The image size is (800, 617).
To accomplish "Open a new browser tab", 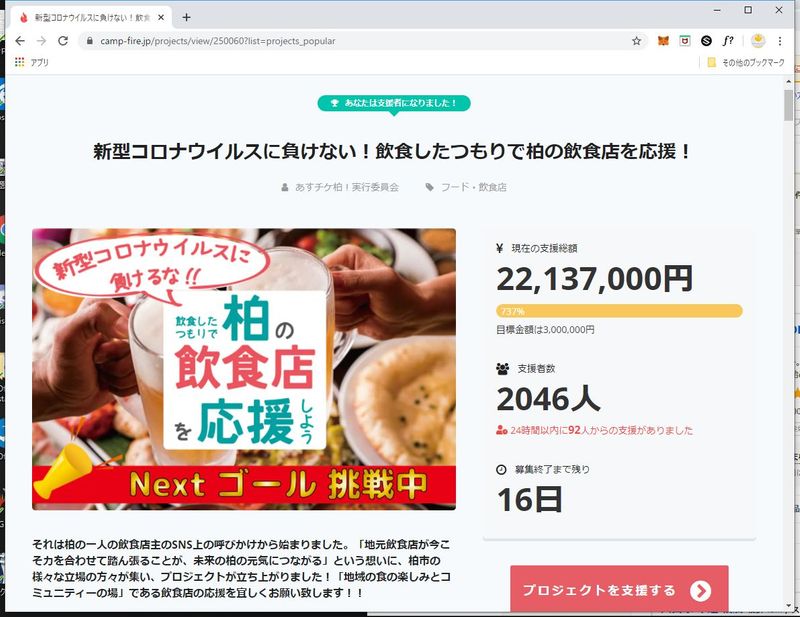I will tap(186, 17).
